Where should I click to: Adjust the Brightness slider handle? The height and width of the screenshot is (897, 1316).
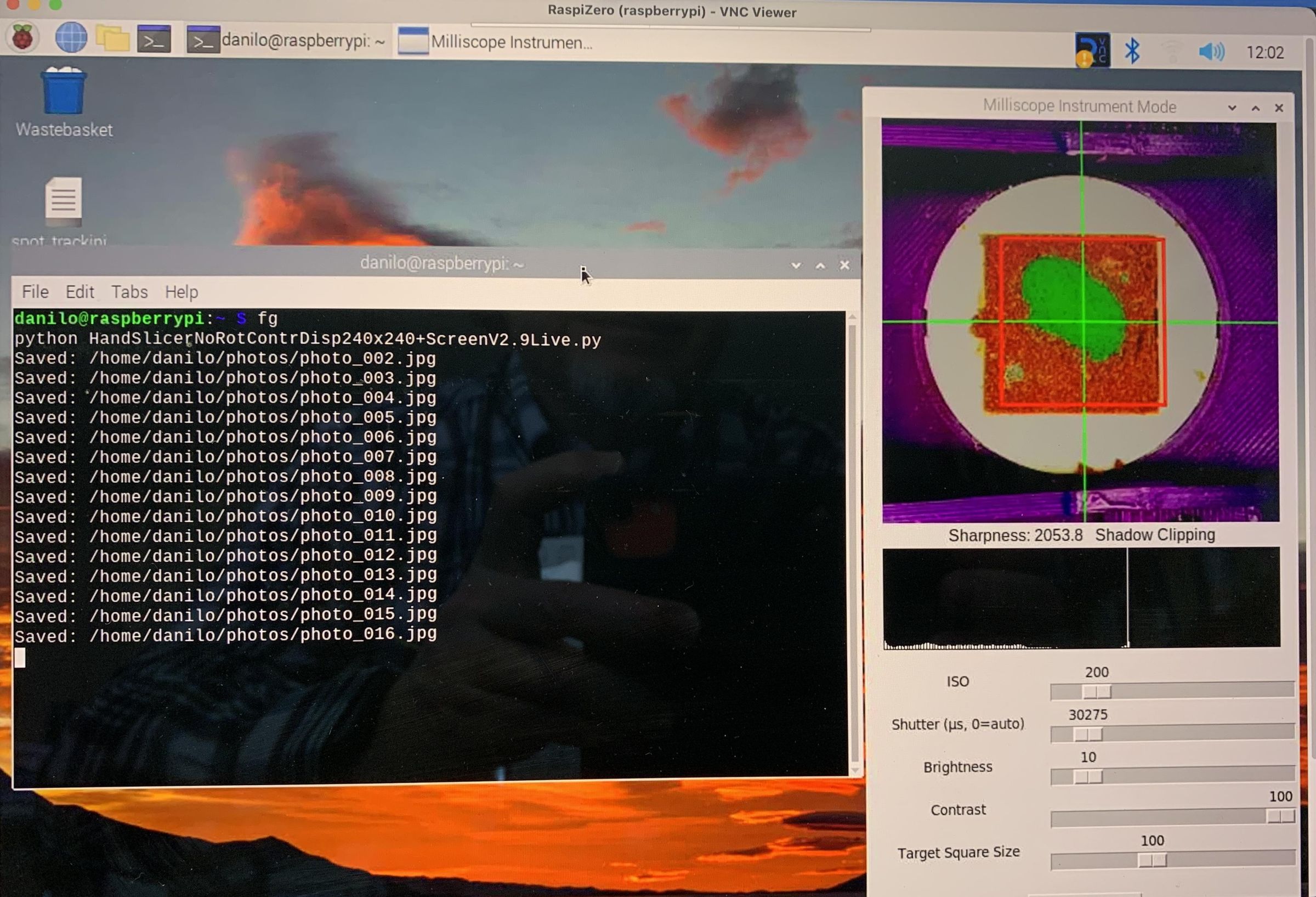pyautogui.click(x=1088, y=776)
